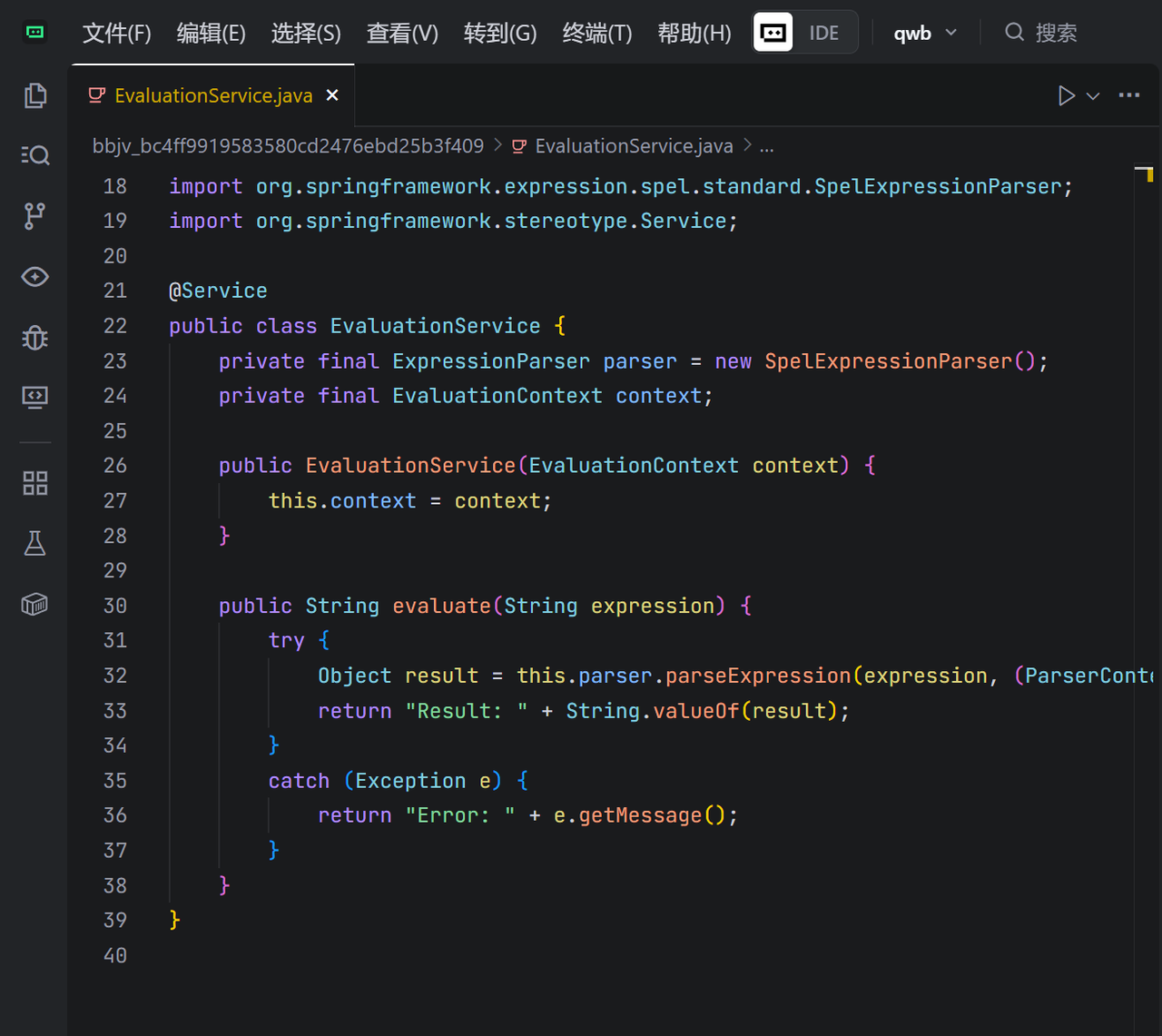Screen dimensions: 1162x1036
Task: Open the 文件(F) menu
Action: coord(116,34)
